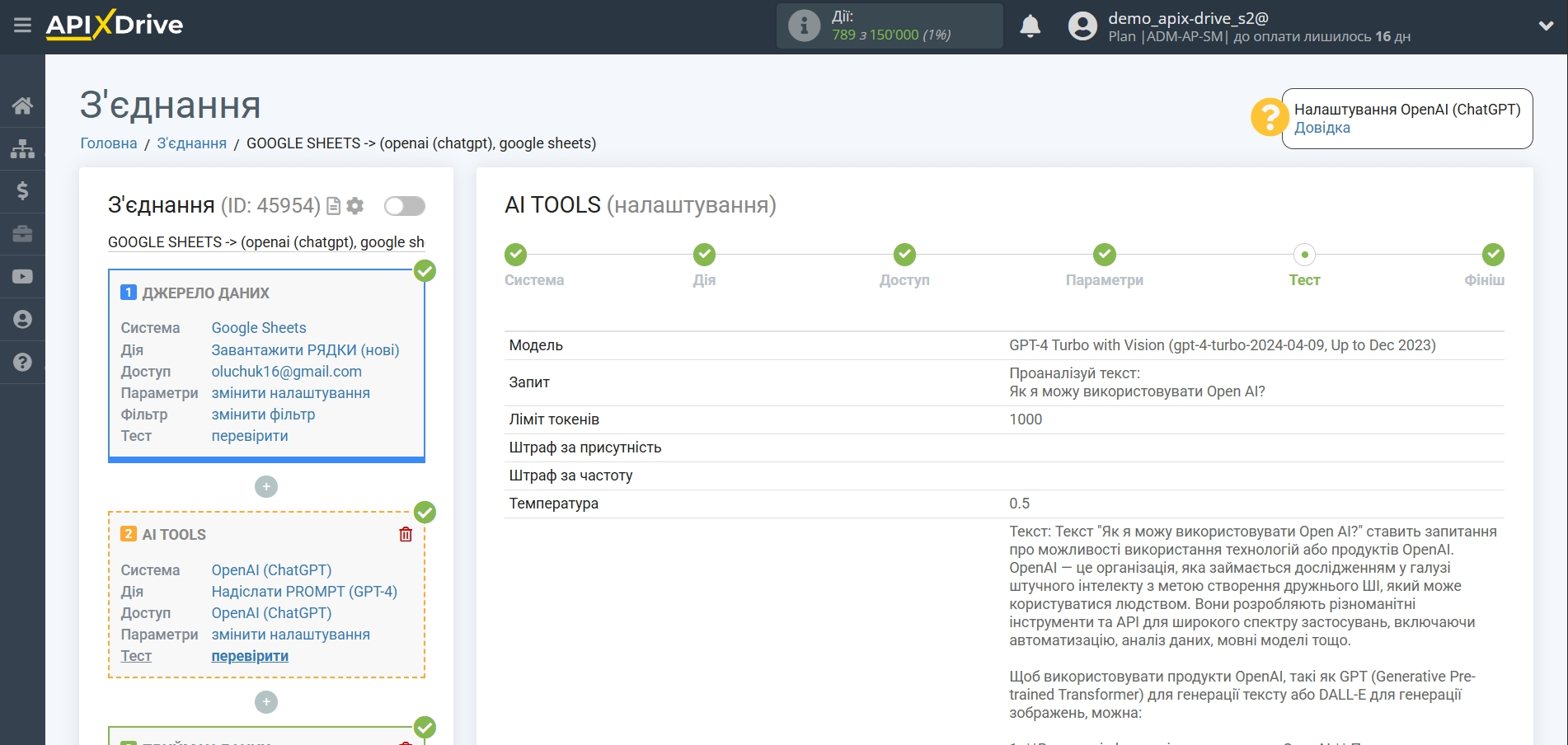The width and height of the screenshot is (1568, 745).
Task: Click the ApiX-Drive logo
Action: coord(115,25)
